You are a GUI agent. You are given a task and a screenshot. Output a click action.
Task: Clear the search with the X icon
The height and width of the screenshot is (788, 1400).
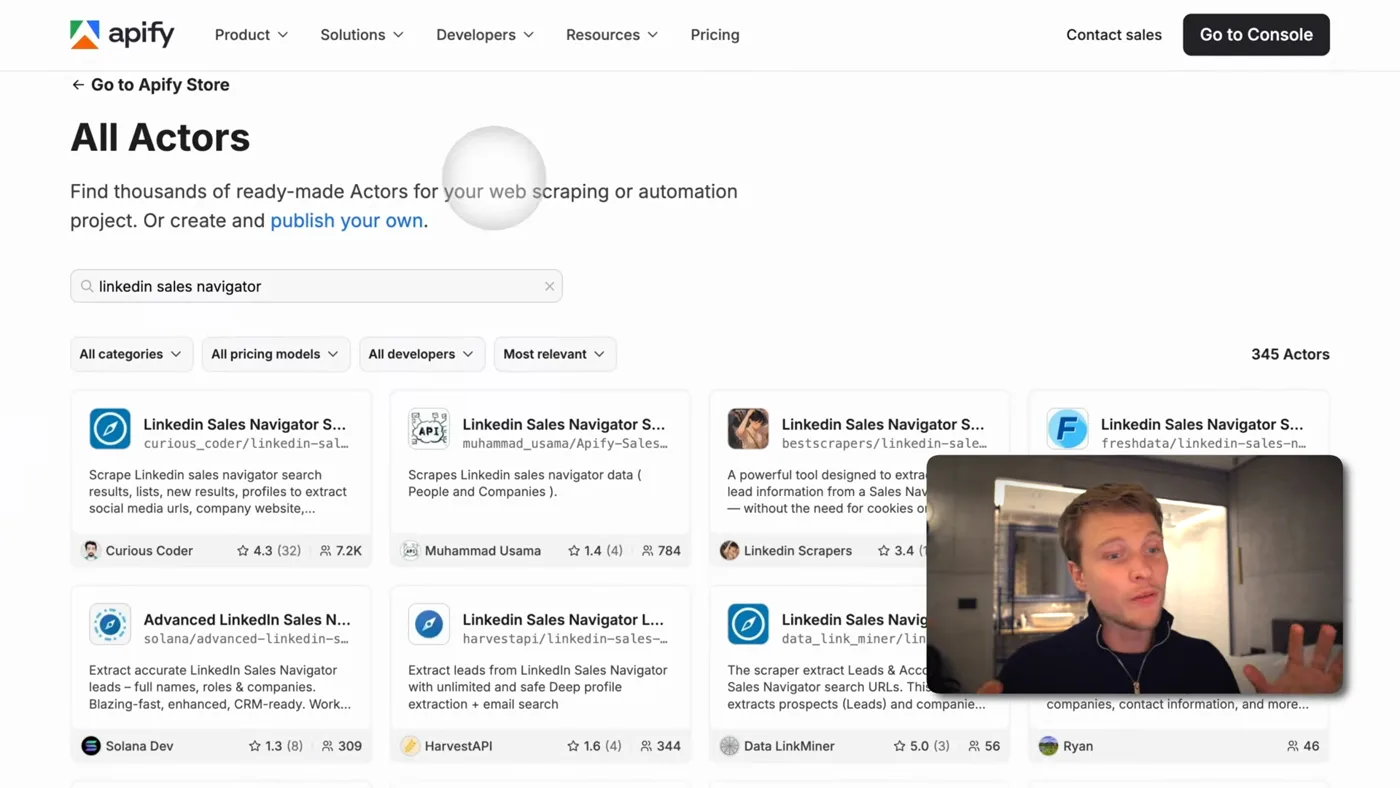(549, 286)
